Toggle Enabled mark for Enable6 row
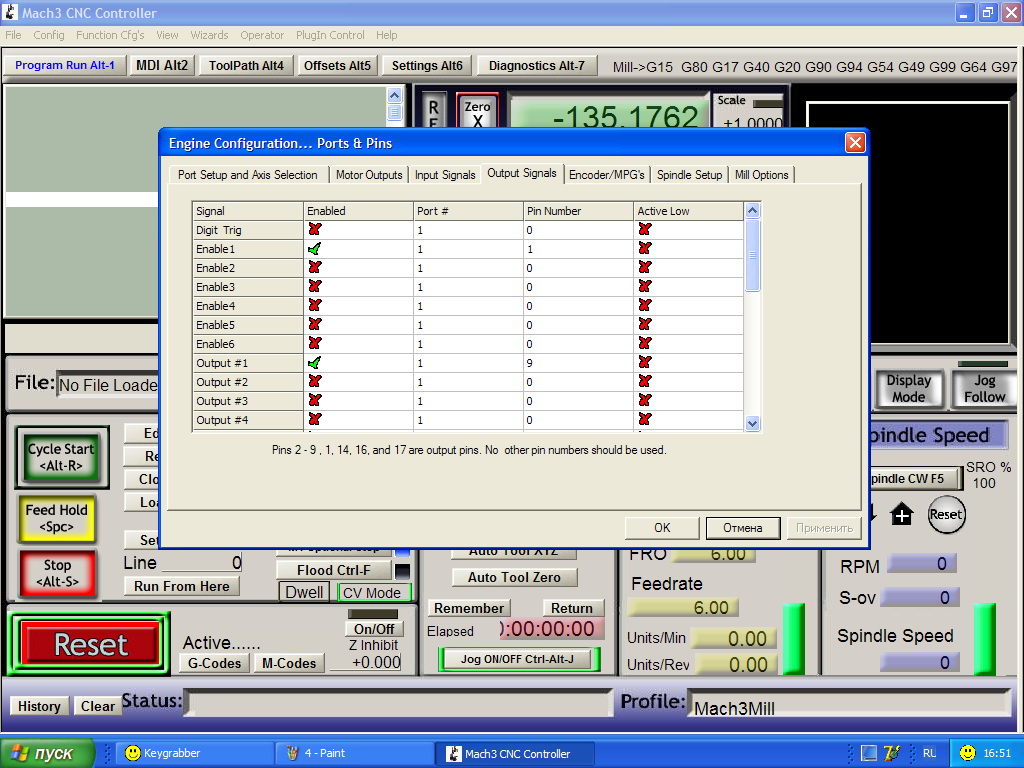Screen dimensions: 1024x768 pos(315,344)
